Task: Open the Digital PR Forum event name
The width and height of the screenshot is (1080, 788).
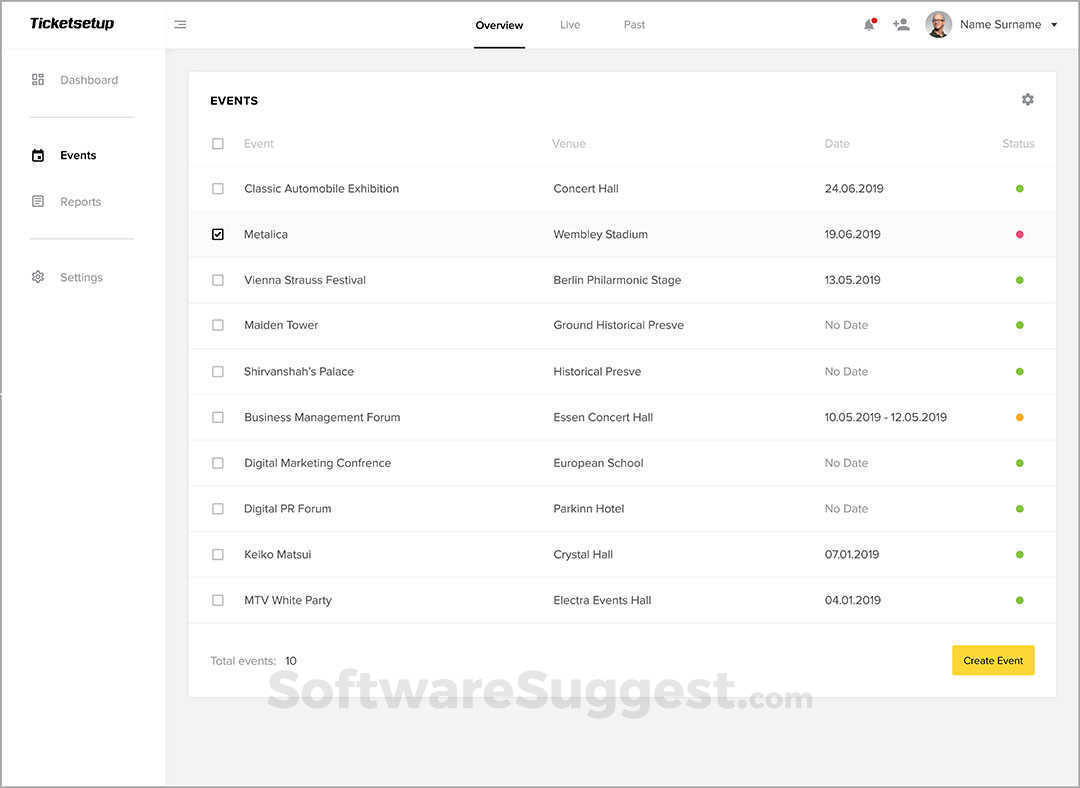Action: click(287, 509)
